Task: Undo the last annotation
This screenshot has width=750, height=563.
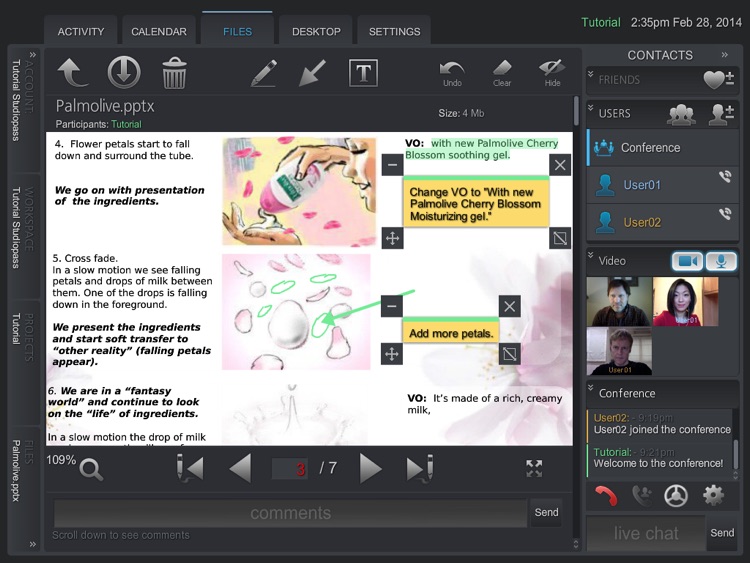Action: (452, 74)
